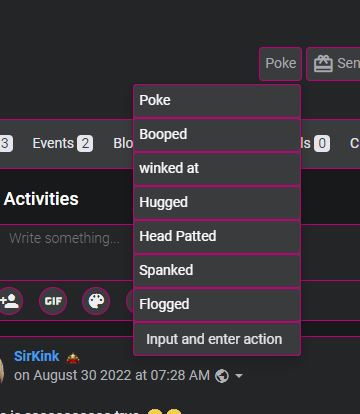Viewport: 360px width, 414px height.
Task: Choose the Head Patted option
Action: [x=217, y=237]
